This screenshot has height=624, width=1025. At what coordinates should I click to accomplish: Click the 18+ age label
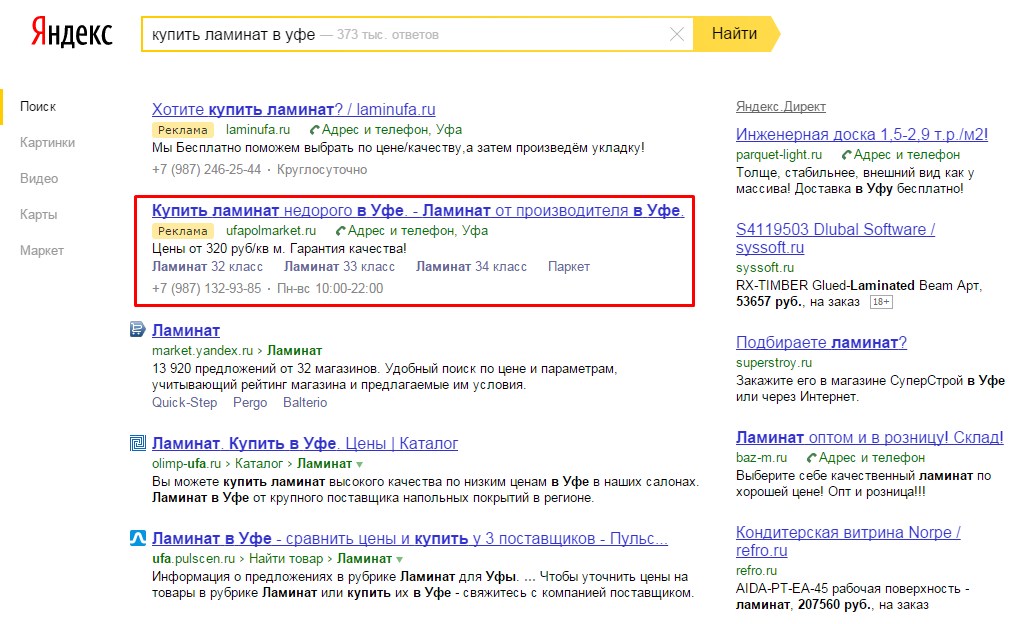pyautogui.click(x=881, y=302)
